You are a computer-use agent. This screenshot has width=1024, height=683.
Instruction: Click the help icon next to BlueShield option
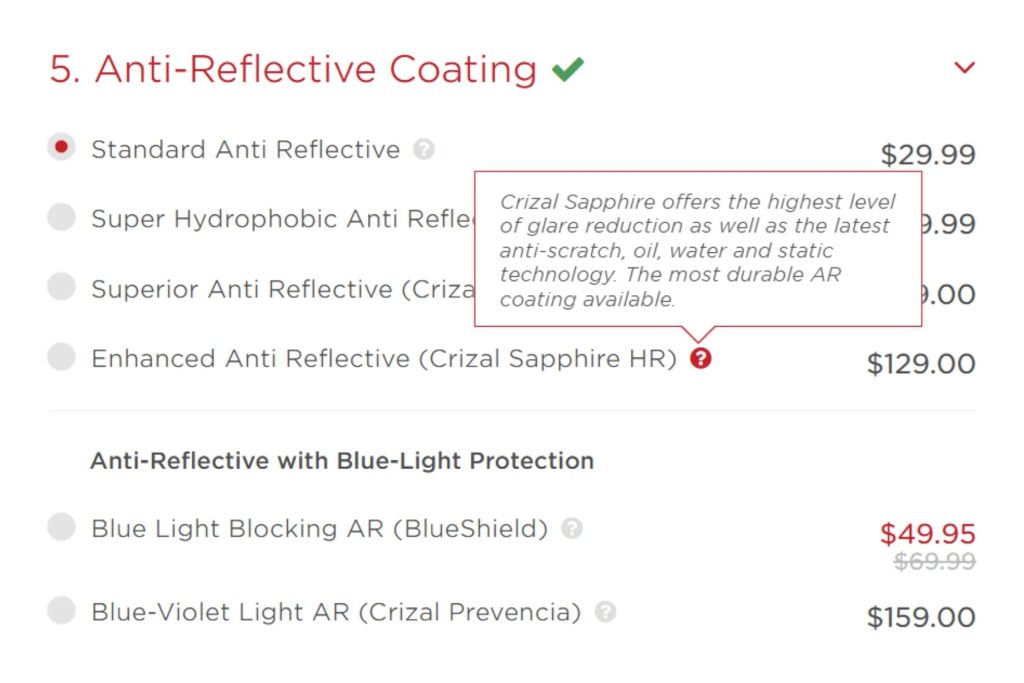coord(573,529)
